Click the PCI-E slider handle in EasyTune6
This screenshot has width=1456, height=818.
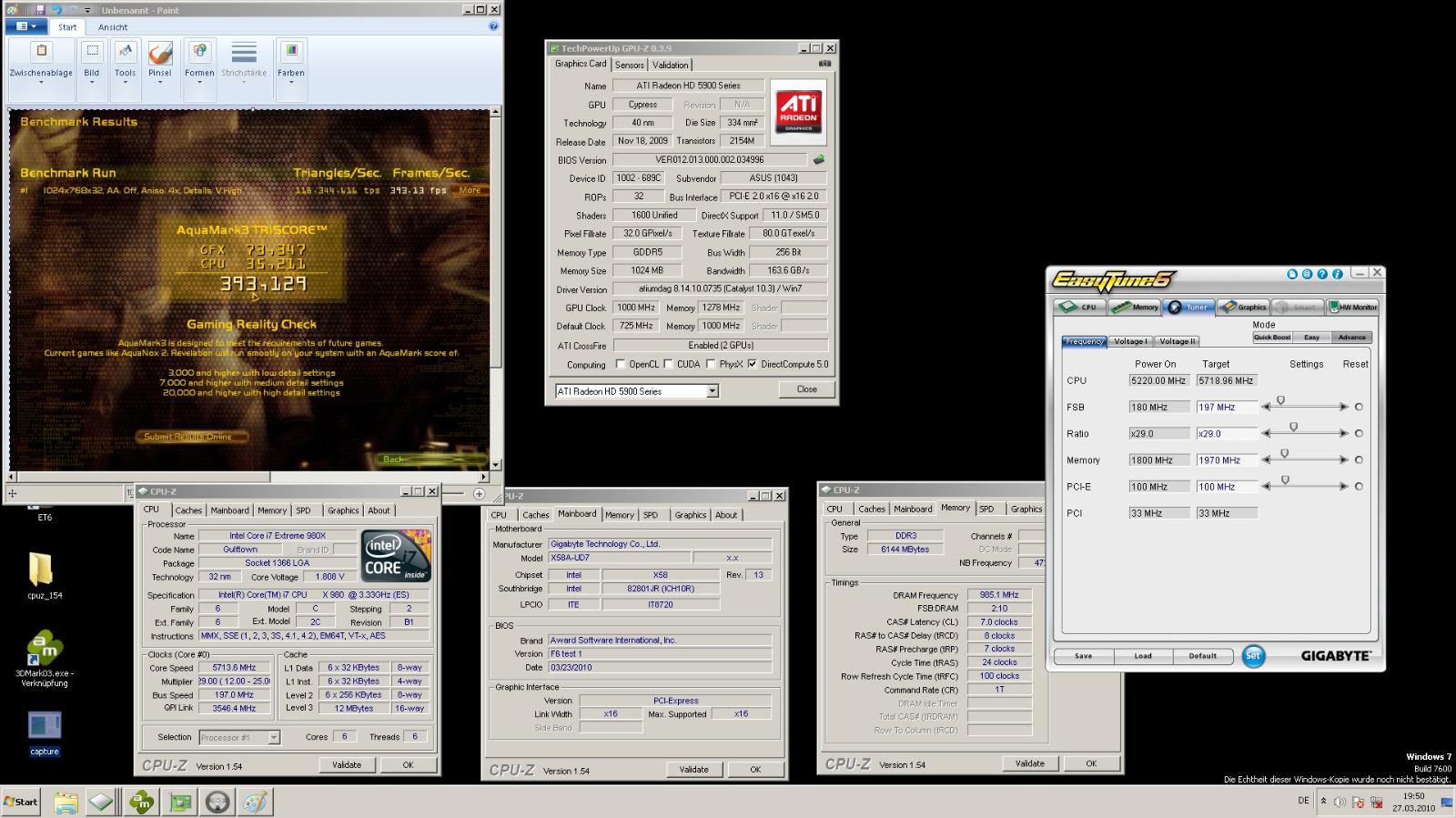pyautogui.click(x=1285, y=480)
